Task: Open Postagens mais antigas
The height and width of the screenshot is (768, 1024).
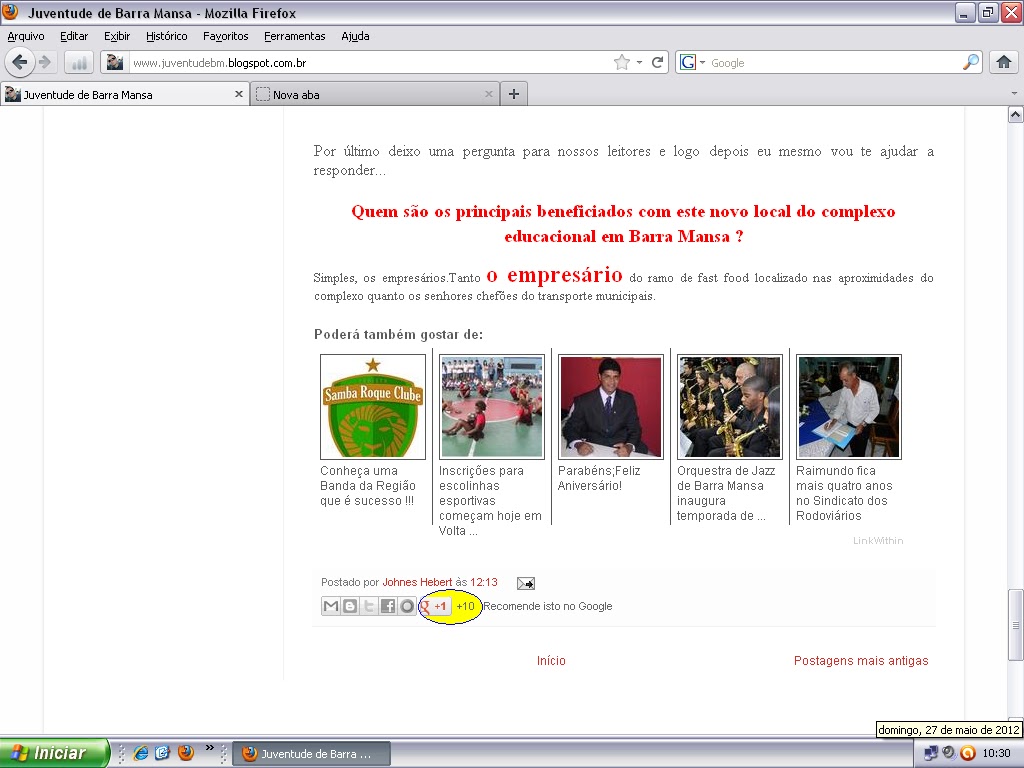Action: (x=861, y=661)
